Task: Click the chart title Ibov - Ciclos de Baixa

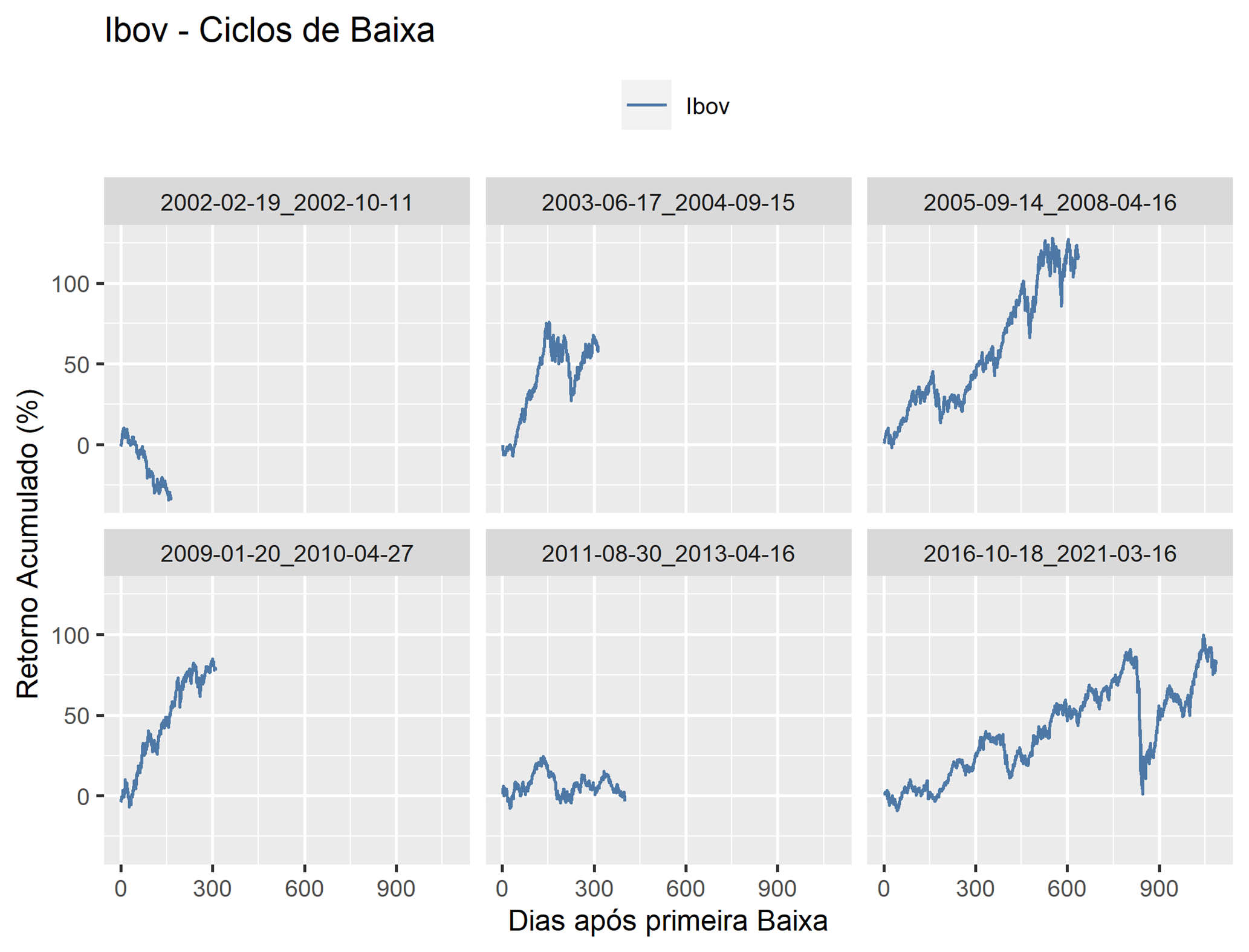Action: (x=270, y=30)
